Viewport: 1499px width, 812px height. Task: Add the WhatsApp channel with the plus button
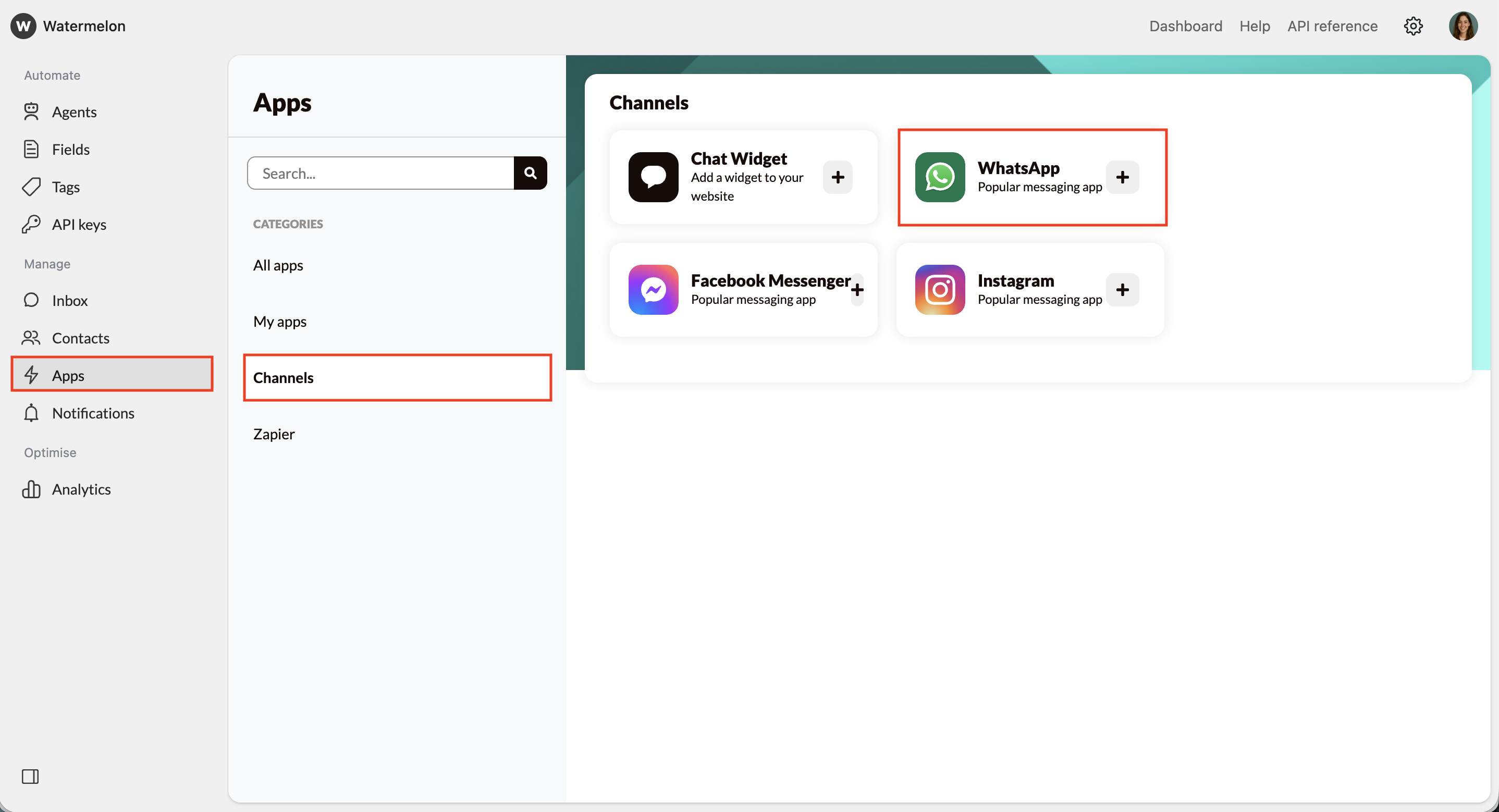pos(1123,178)
